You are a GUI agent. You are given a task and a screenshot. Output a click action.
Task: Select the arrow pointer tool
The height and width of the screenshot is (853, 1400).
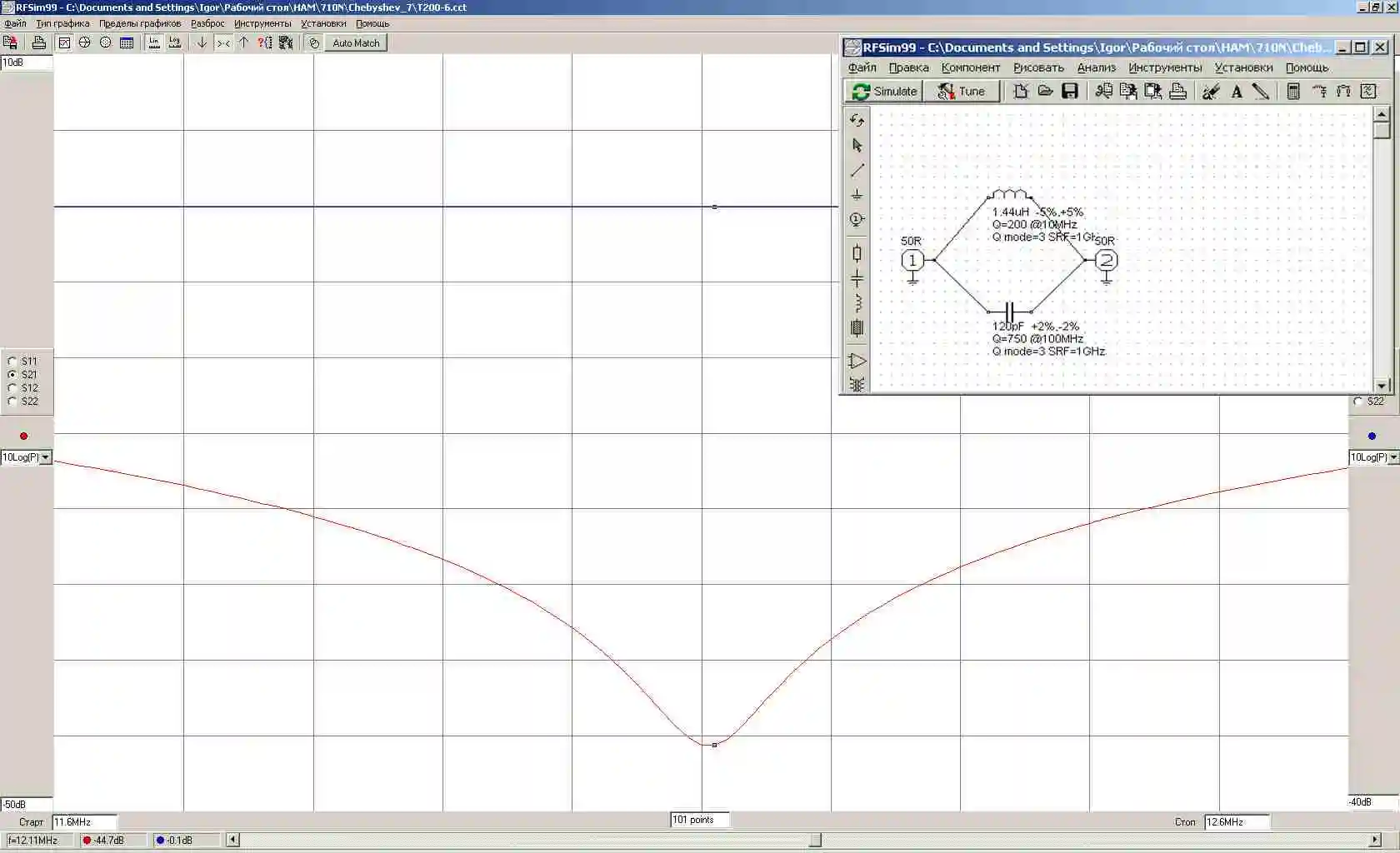pos(857,146)
